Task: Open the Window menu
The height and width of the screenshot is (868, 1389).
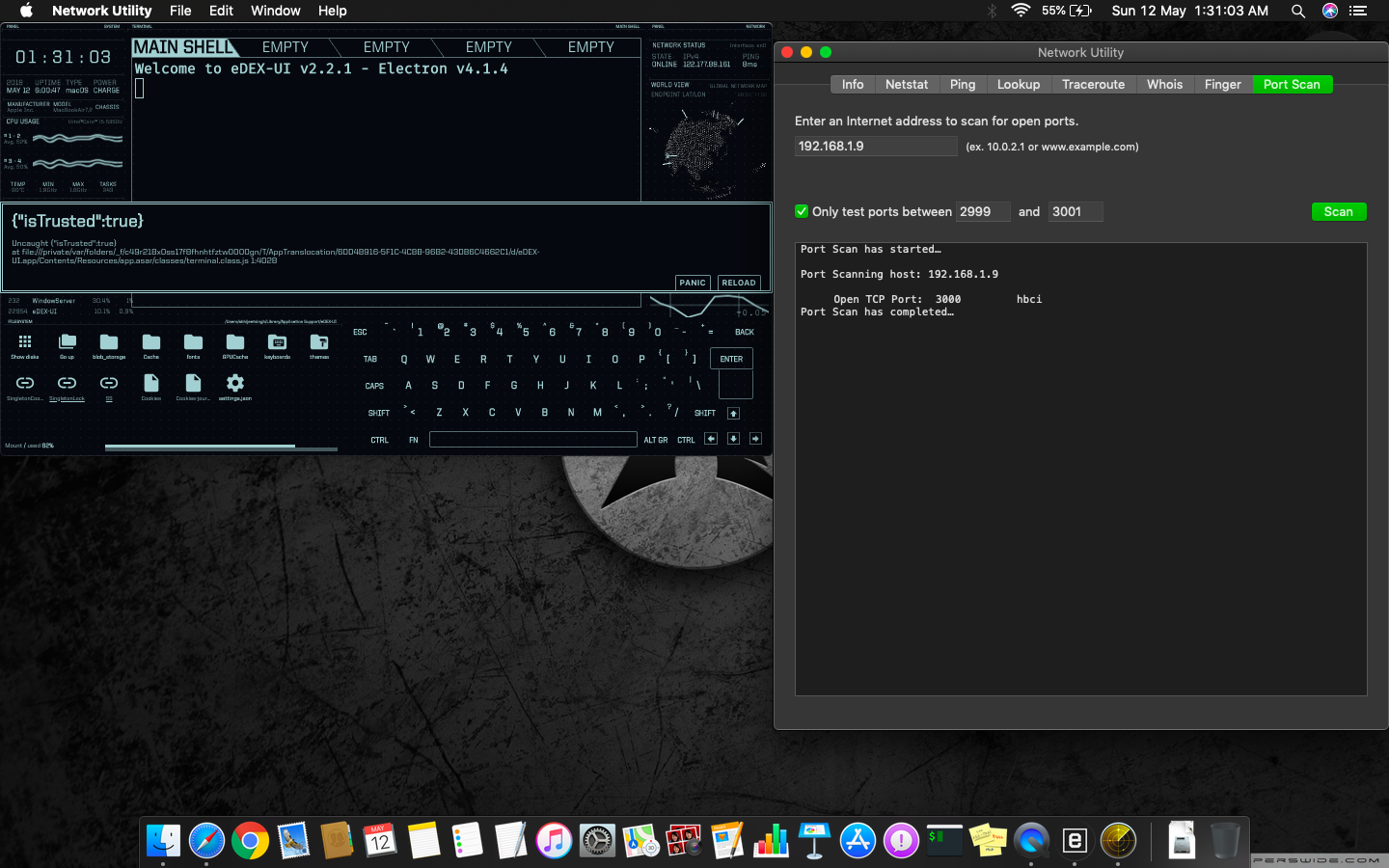Action: click(x=275, y=11)
